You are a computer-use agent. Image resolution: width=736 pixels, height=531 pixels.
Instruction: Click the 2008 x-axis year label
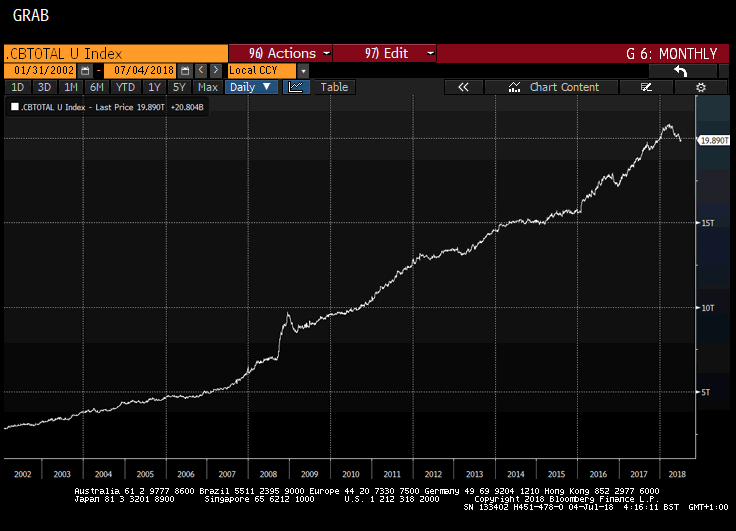click(268, 474)
